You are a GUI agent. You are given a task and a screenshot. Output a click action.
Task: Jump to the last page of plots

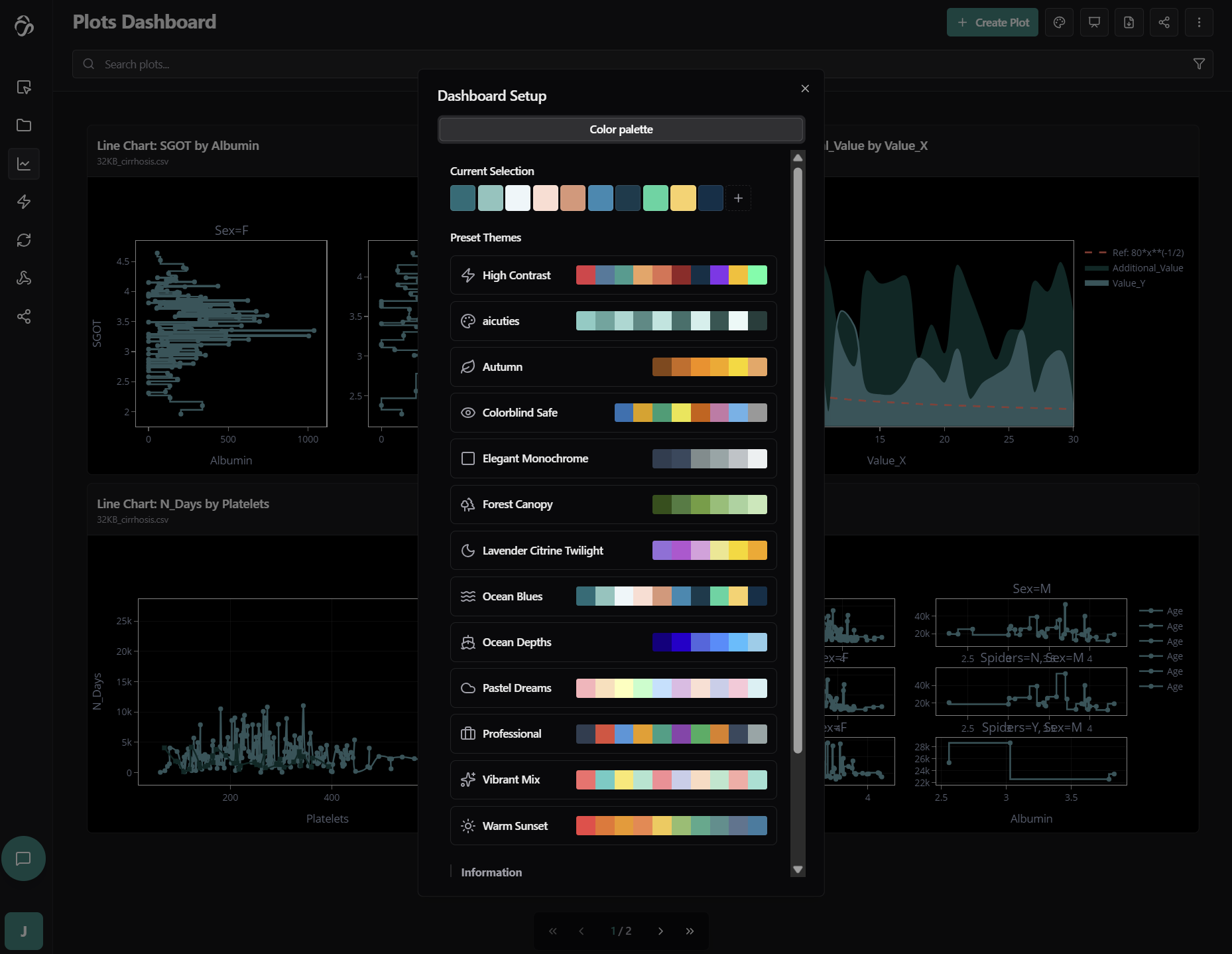[x=690, y=931]
